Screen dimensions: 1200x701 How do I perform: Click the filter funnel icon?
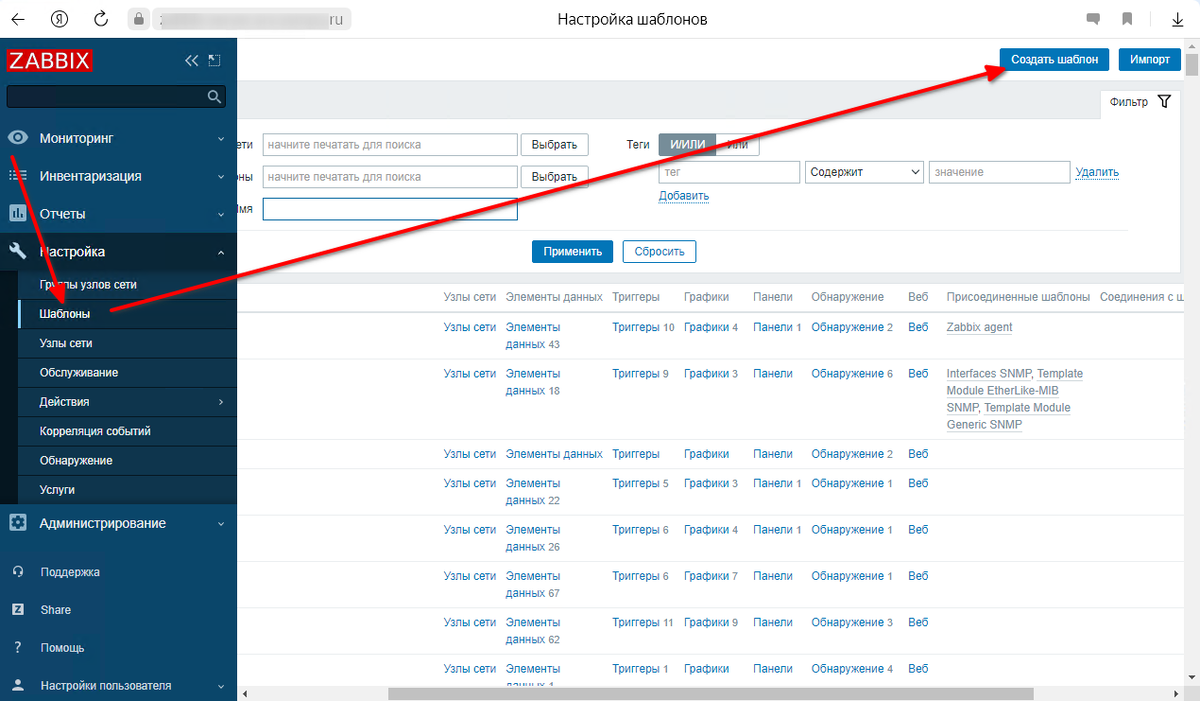[x=1163, y=102]
